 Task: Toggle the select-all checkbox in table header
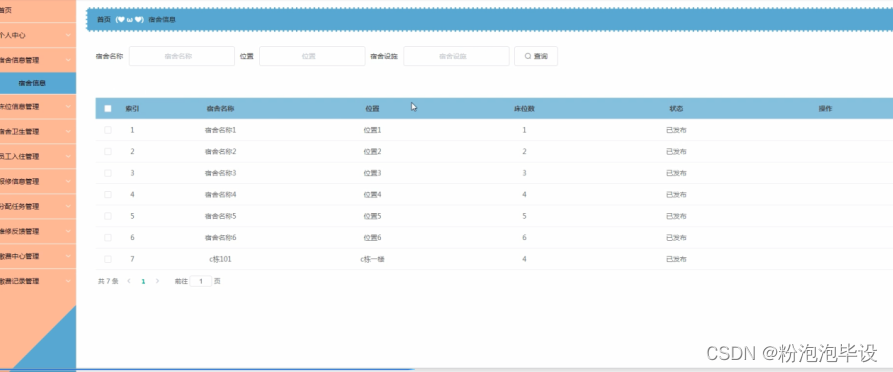[x=108, y=109]
